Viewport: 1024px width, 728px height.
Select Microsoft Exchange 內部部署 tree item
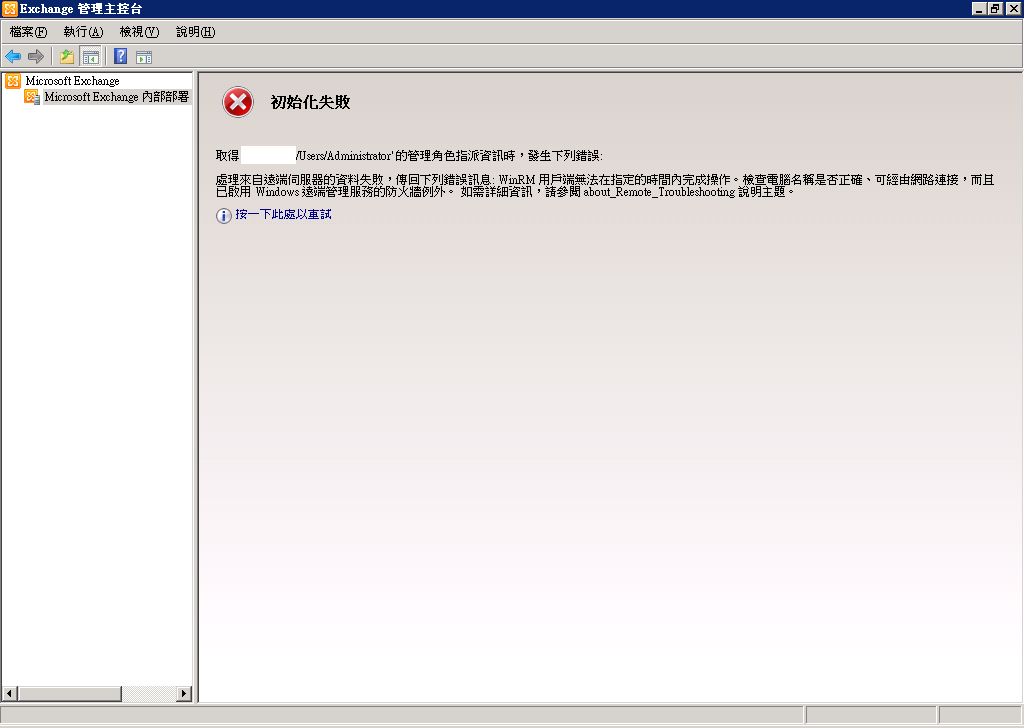point(116,97)
